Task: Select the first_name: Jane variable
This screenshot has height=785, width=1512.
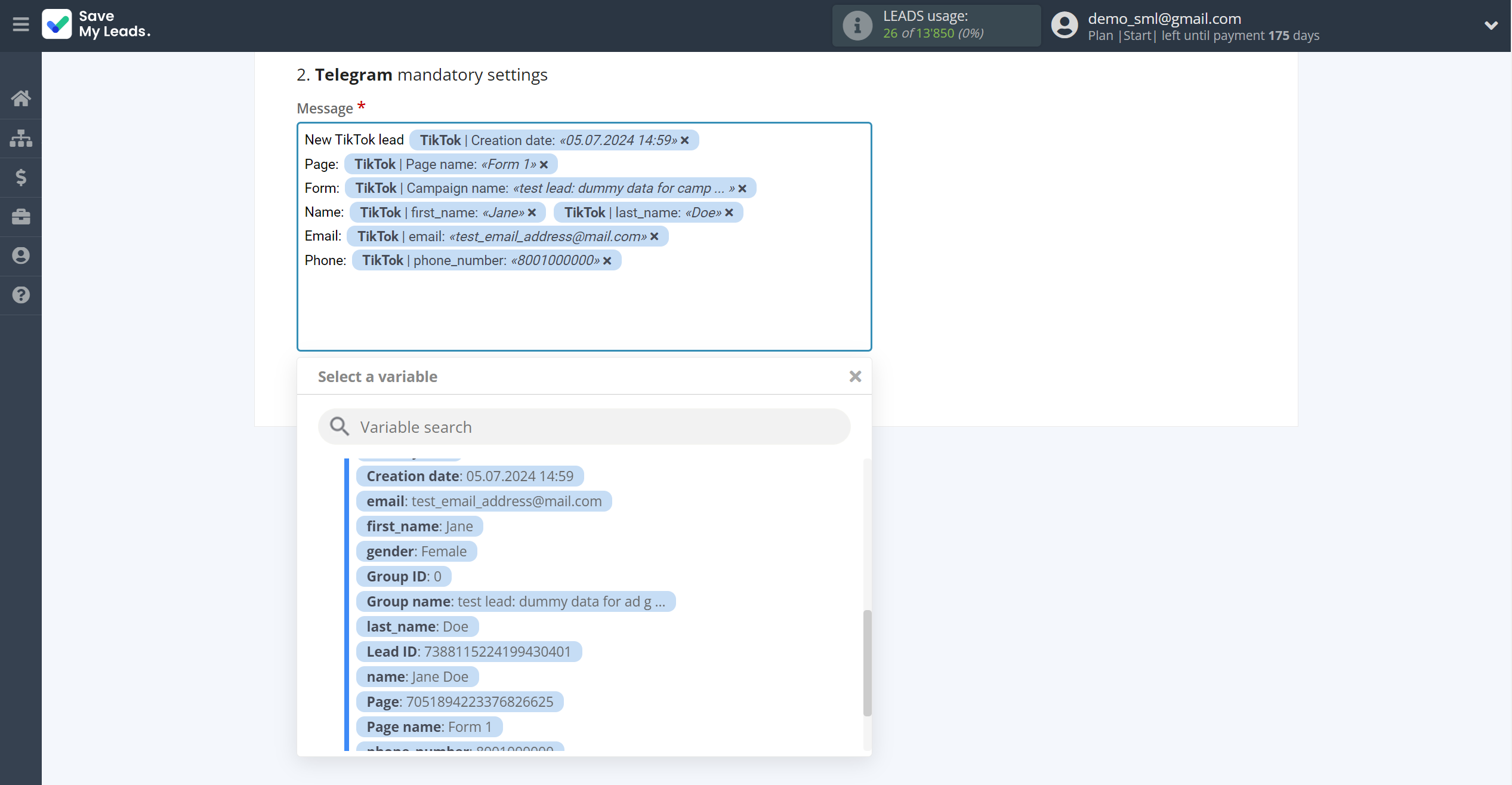Action: [419, 527]
